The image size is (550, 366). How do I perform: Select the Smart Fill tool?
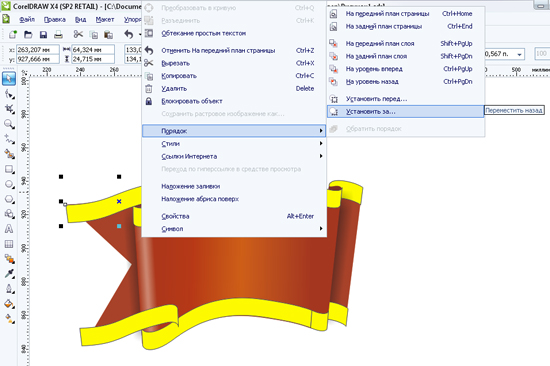[9, 154]
